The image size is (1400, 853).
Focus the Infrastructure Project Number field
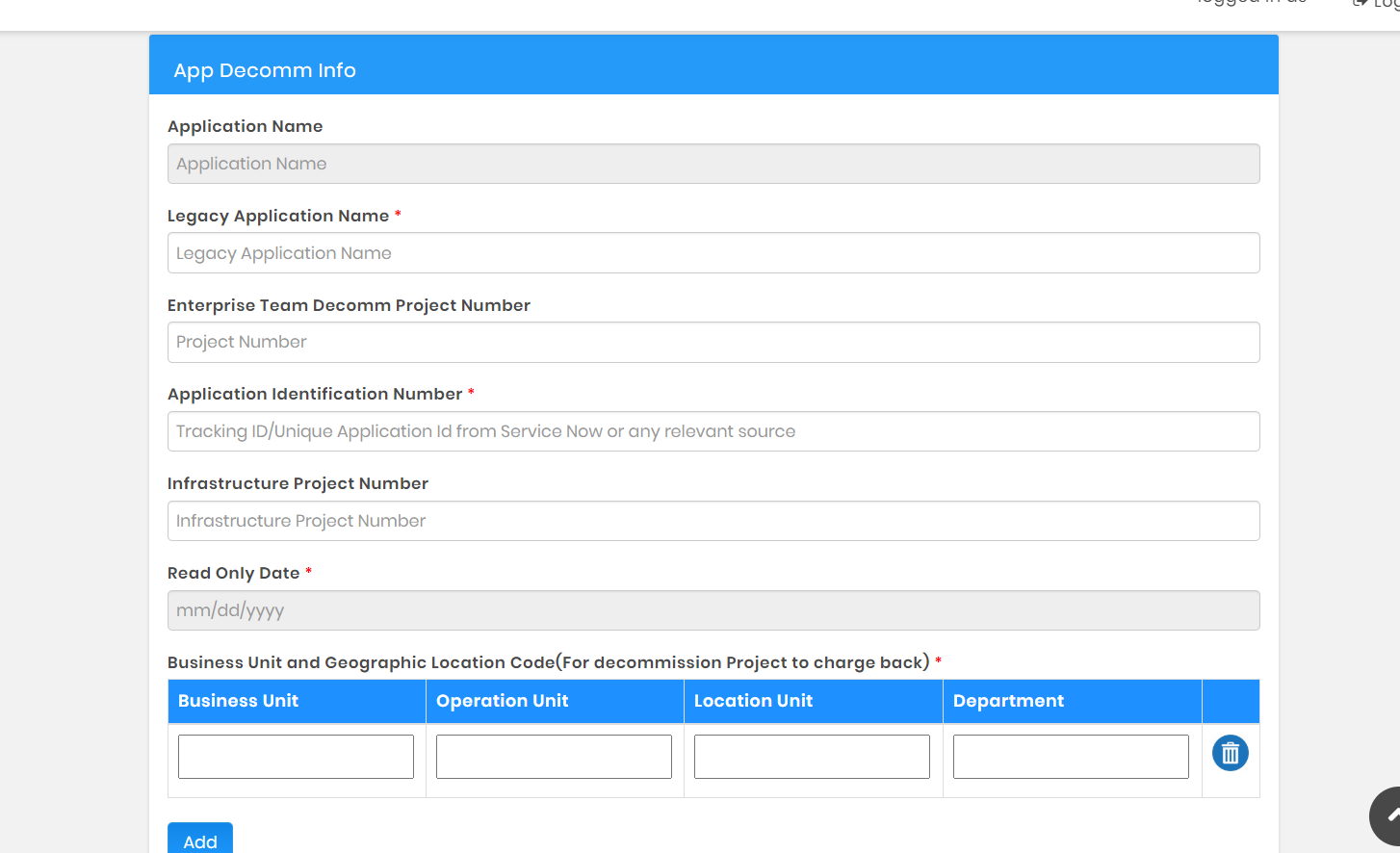pos(713,520)
